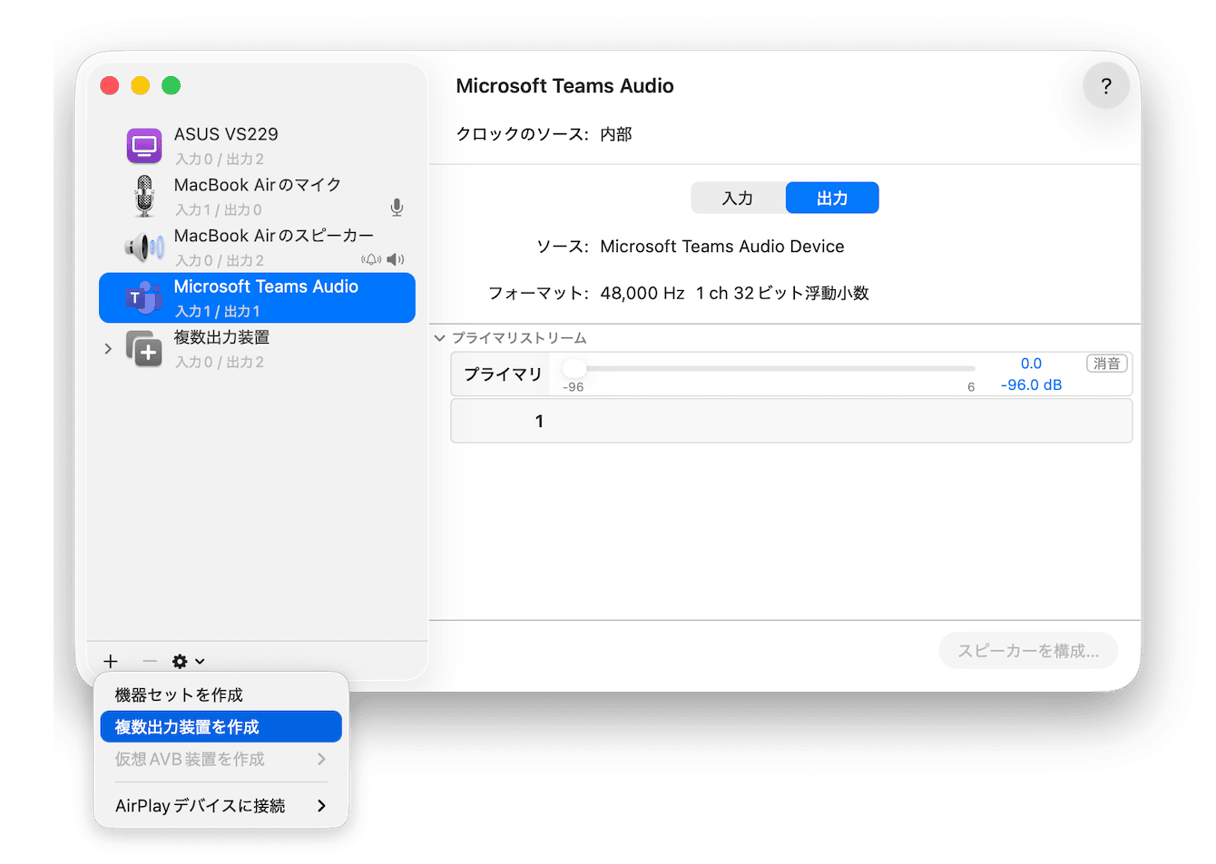Select the MacBook Airのマイク device row

(257, 196)
